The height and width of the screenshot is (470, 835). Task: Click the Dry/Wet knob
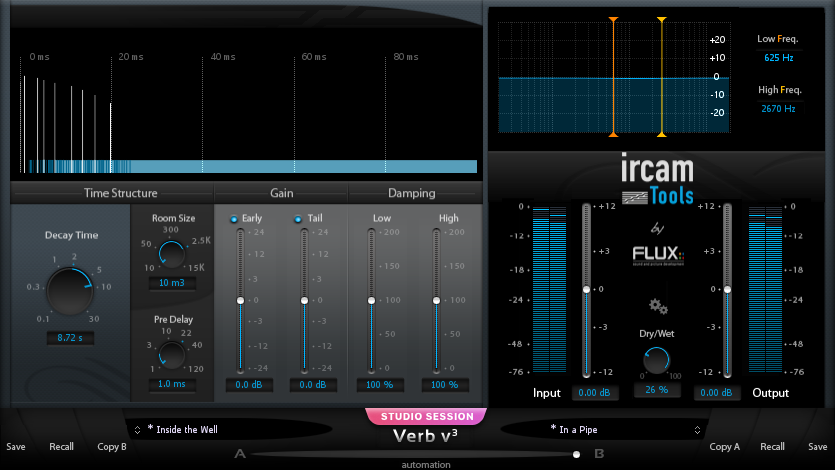(x=656, y=360)
